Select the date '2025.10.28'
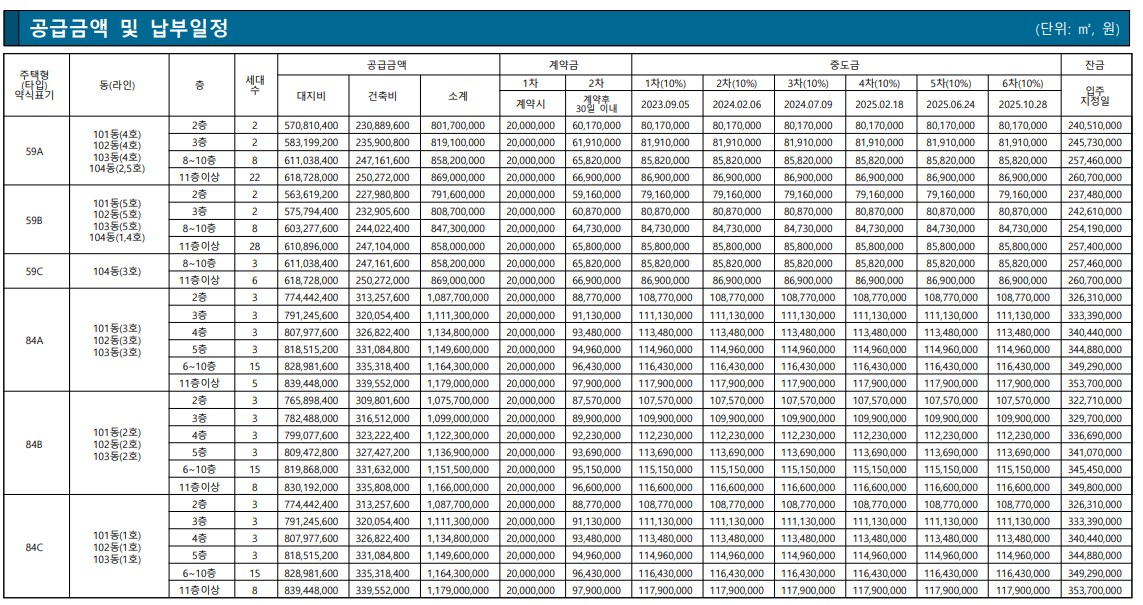 (1023, 104)
